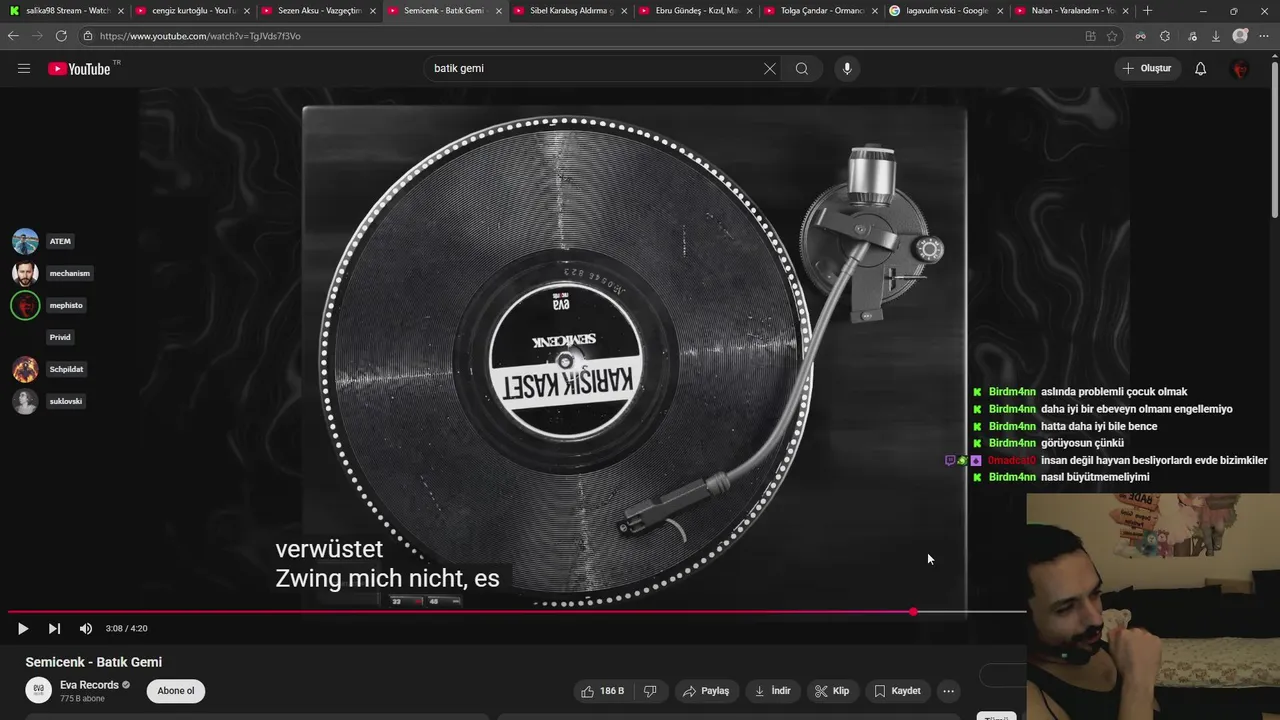Click the Eva Records channel avatar

coord(39,690)
